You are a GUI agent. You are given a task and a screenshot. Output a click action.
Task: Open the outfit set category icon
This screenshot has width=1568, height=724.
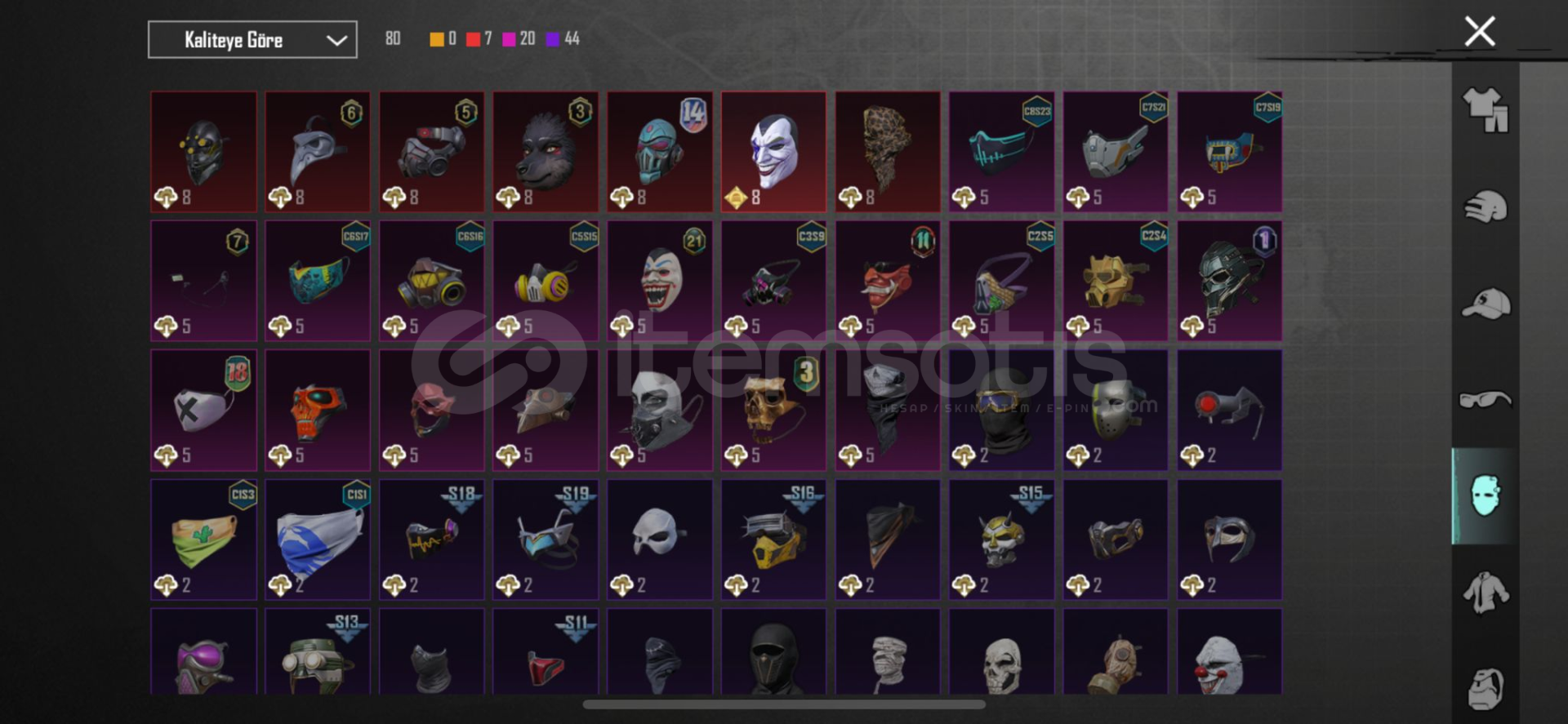1486,109
